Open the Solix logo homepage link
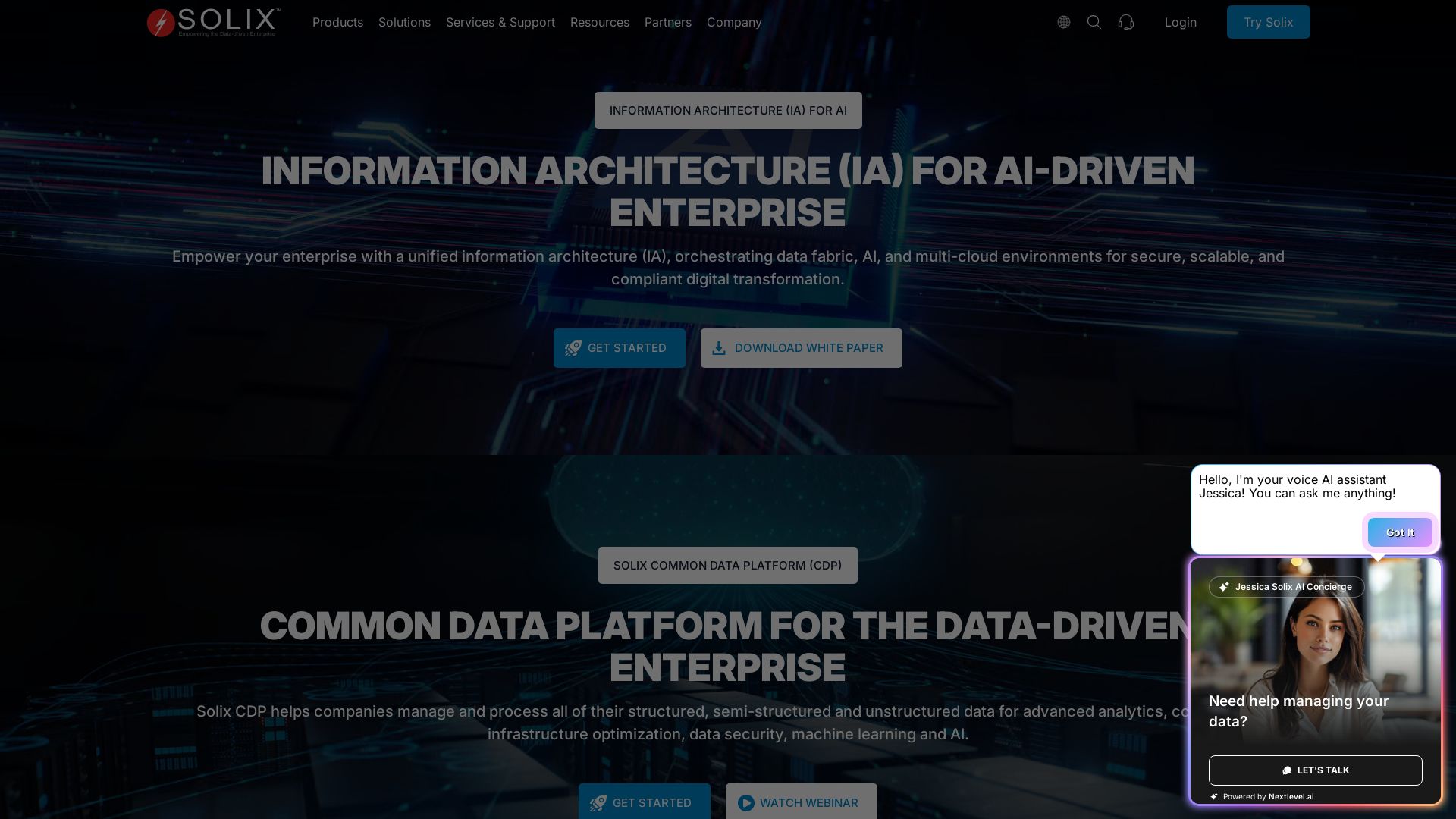This screenshot has width=1456, height=819. [214, 23]
